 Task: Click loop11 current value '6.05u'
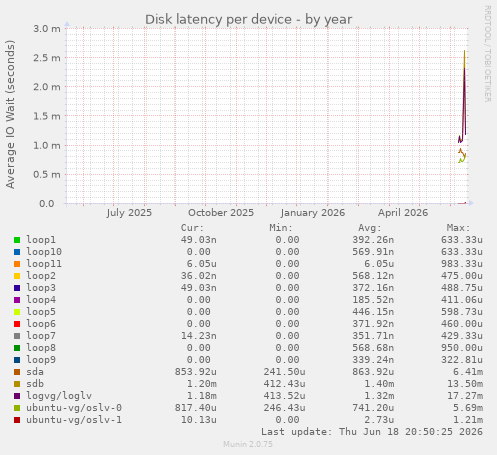[202, 264]
